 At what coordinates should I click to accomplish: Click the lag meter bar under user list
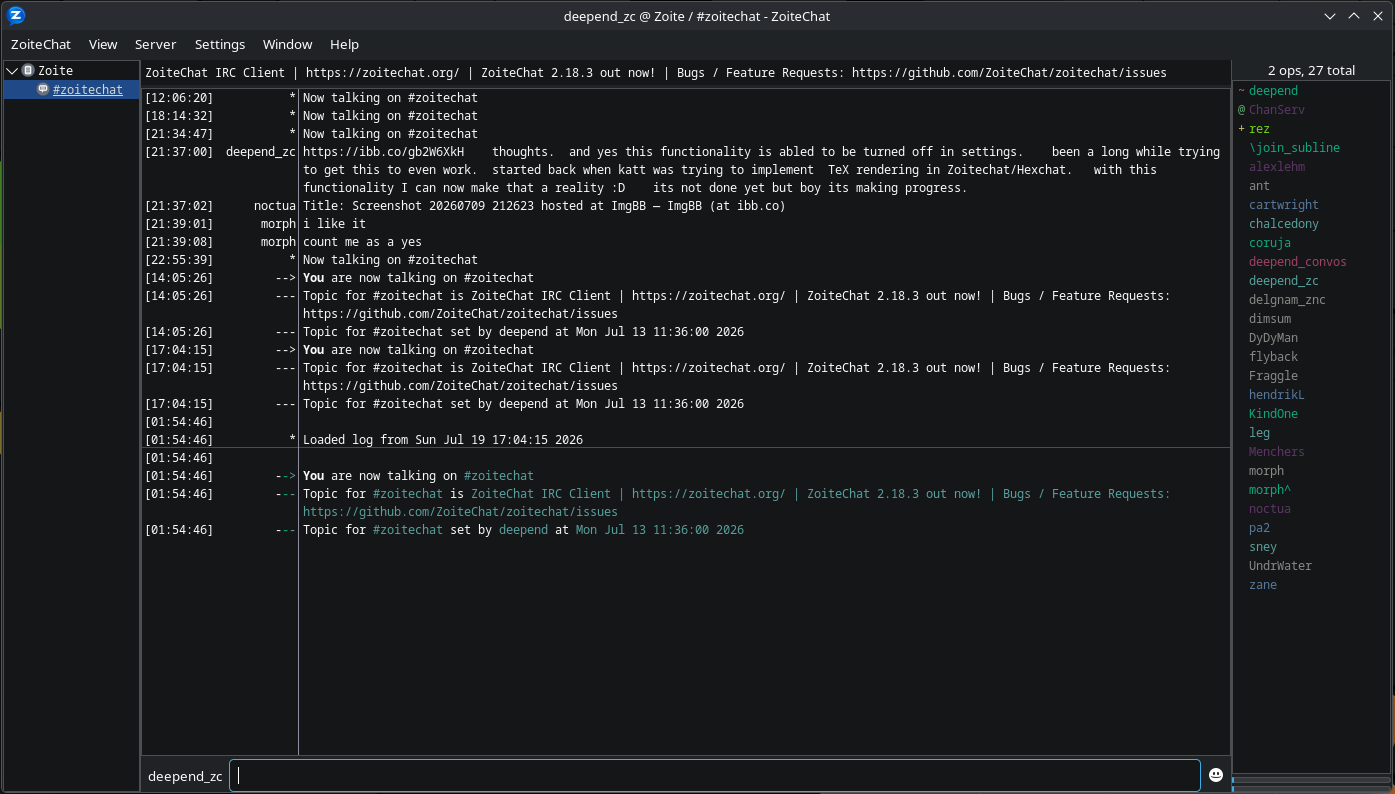1310,780
